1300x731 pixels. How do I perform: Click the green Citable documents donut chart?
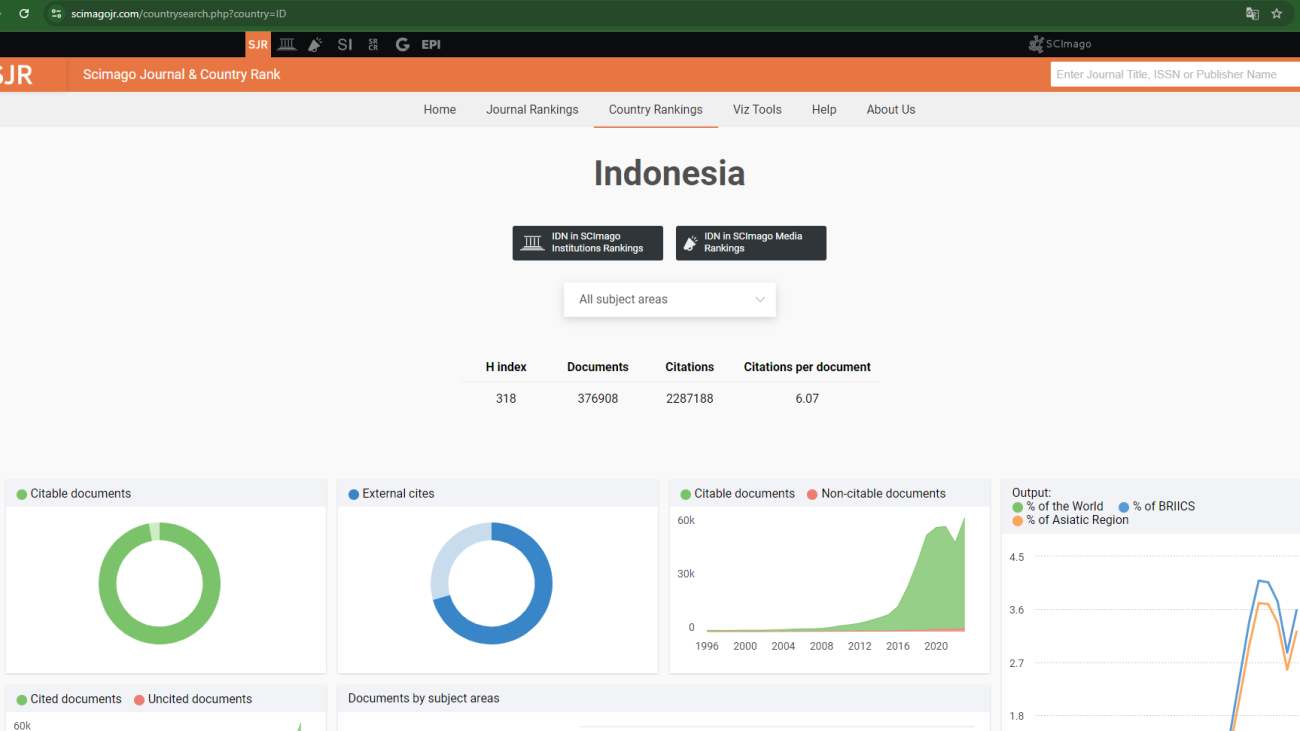159,583
